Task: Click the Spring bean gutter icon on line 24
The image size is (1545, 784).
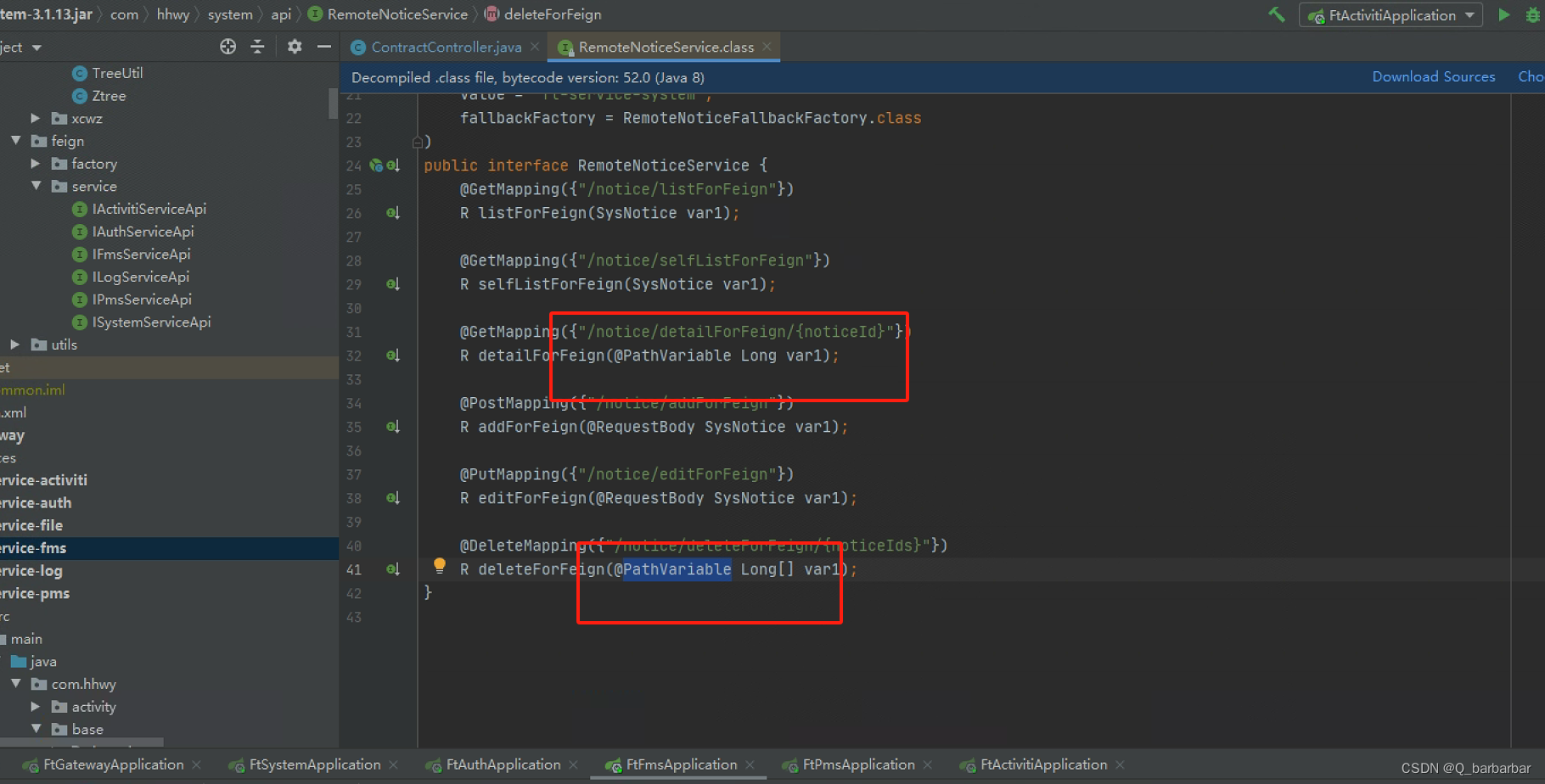Action: (x=375, y=165)
